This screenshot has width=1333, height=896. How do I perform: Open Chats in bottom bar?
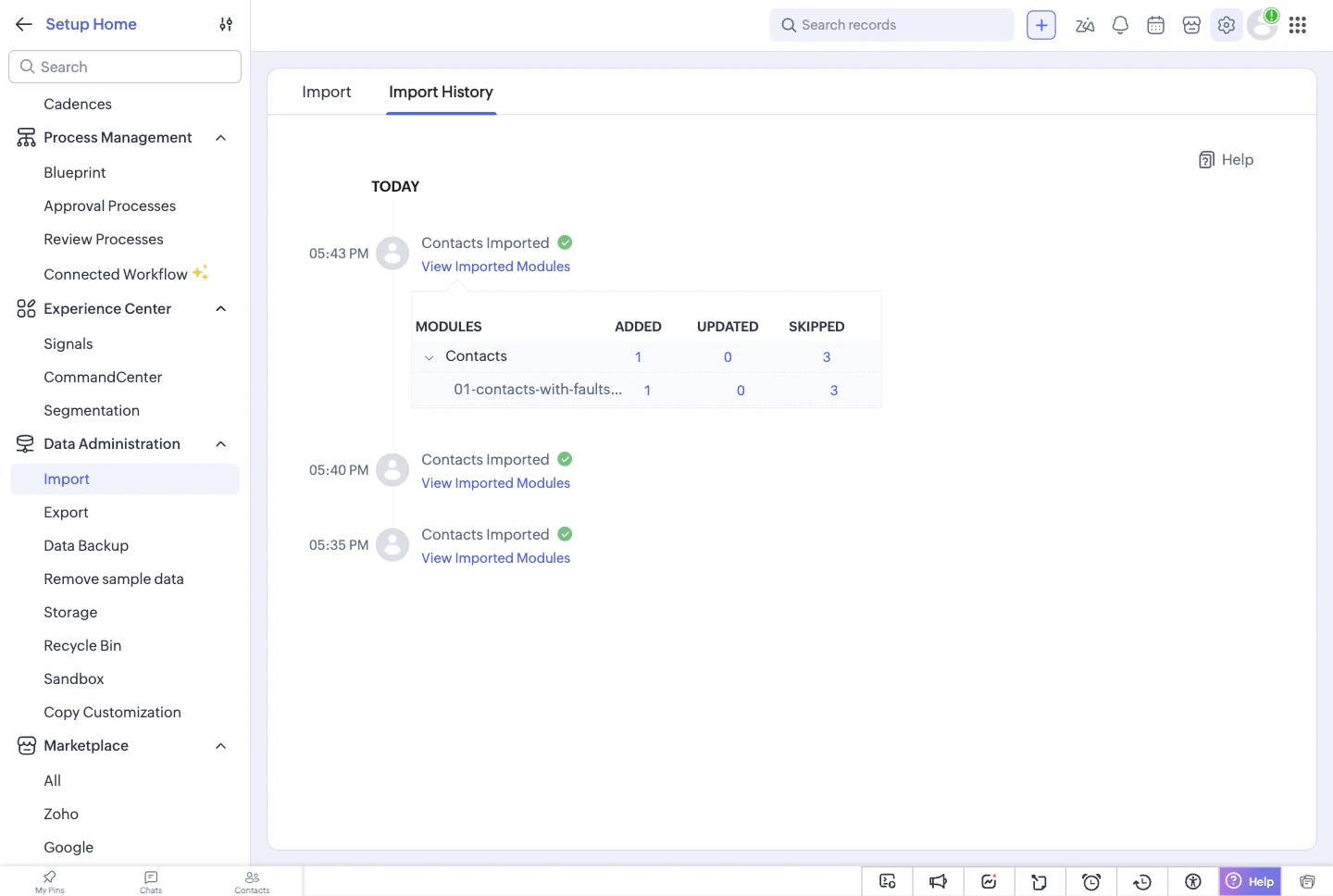tap(151, 881)
